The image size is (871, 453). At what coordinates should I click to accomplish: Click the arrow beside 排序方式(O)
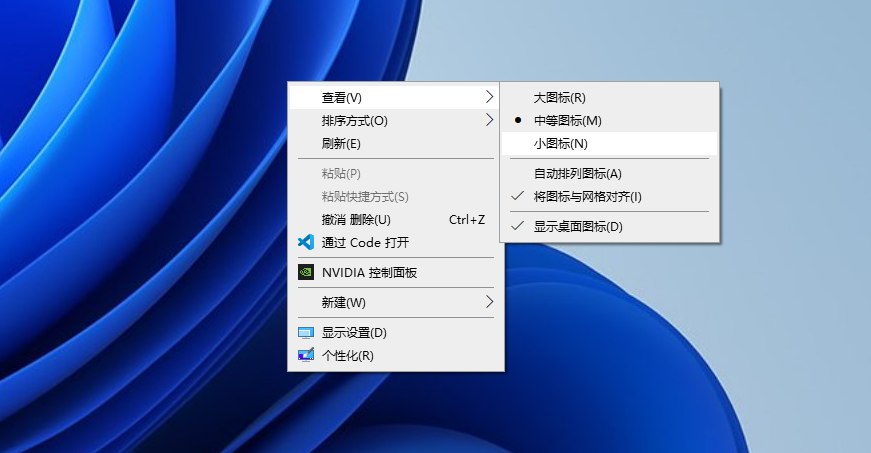[489, 120]
